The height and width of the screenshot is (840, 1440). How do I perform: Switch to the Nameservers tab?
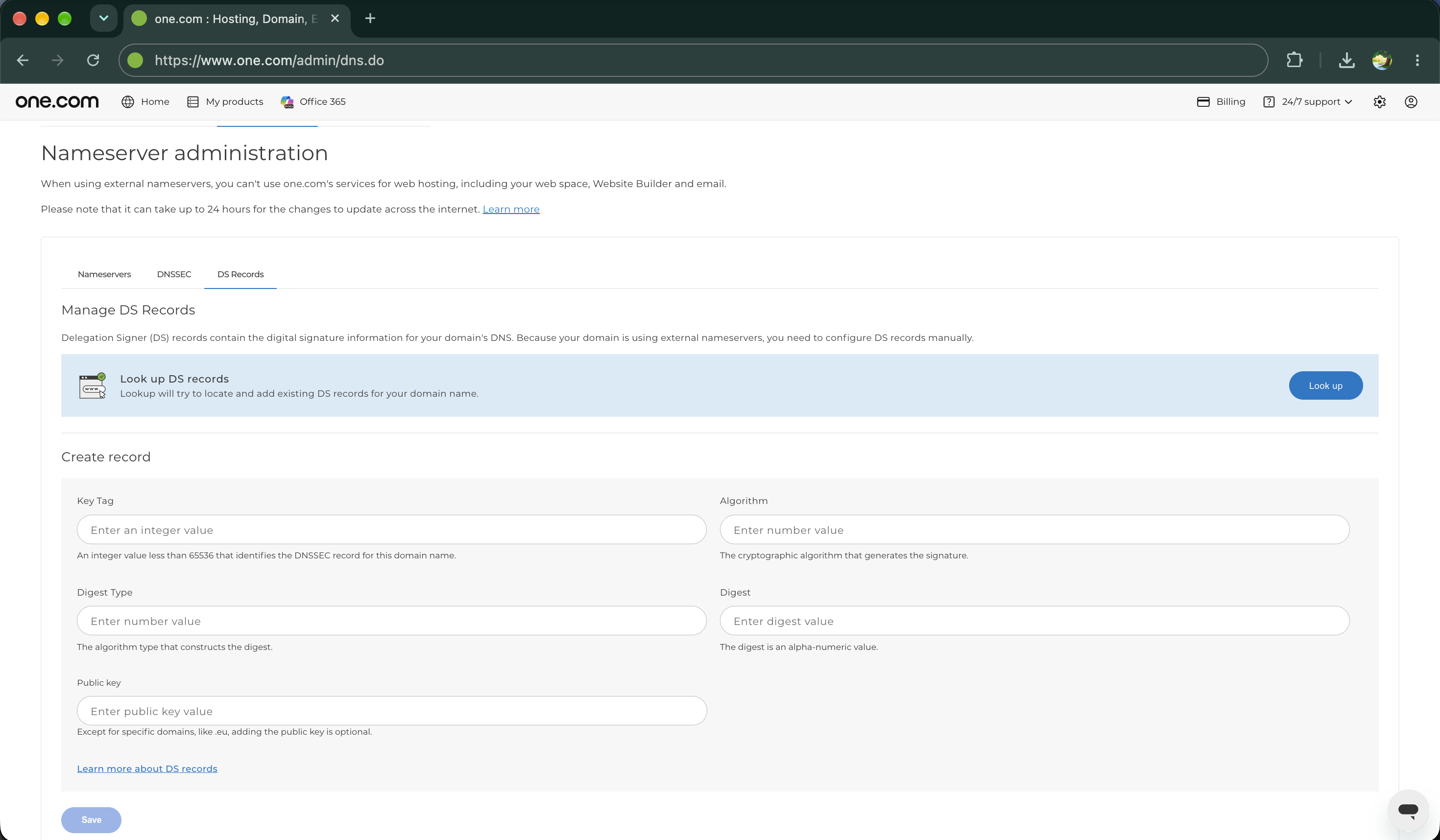pos(104,274)
